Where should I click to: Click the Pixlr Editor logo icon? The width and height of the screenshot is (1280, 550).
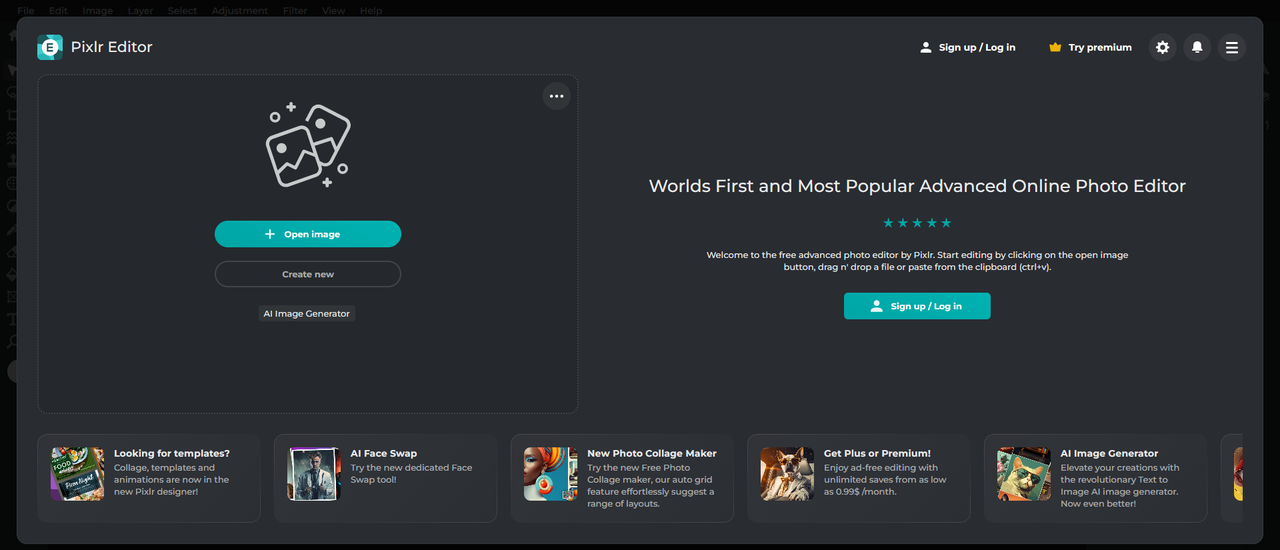pos(50,47)
